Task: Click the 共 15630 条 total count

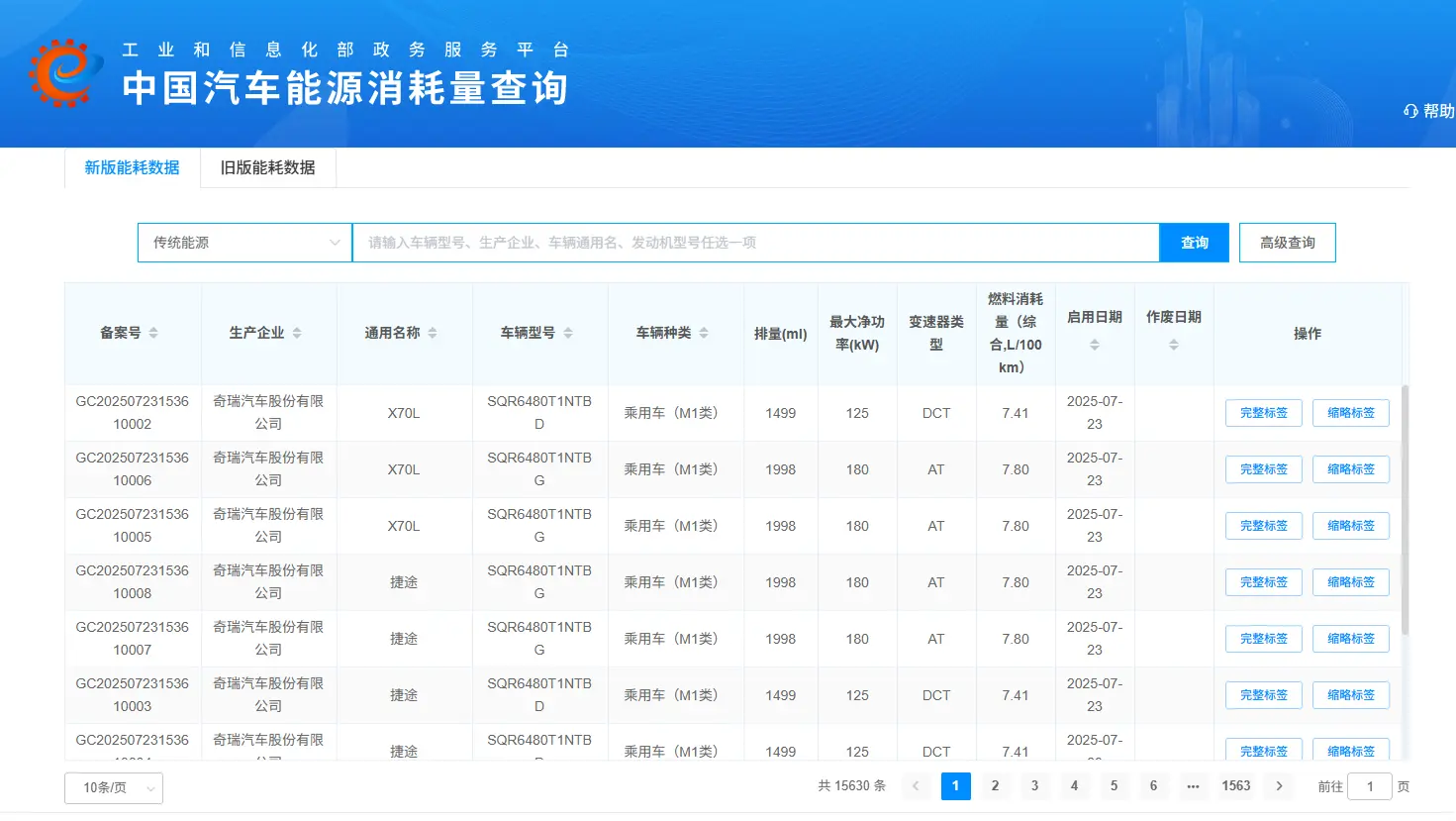Action: click(x=851, y=786)
